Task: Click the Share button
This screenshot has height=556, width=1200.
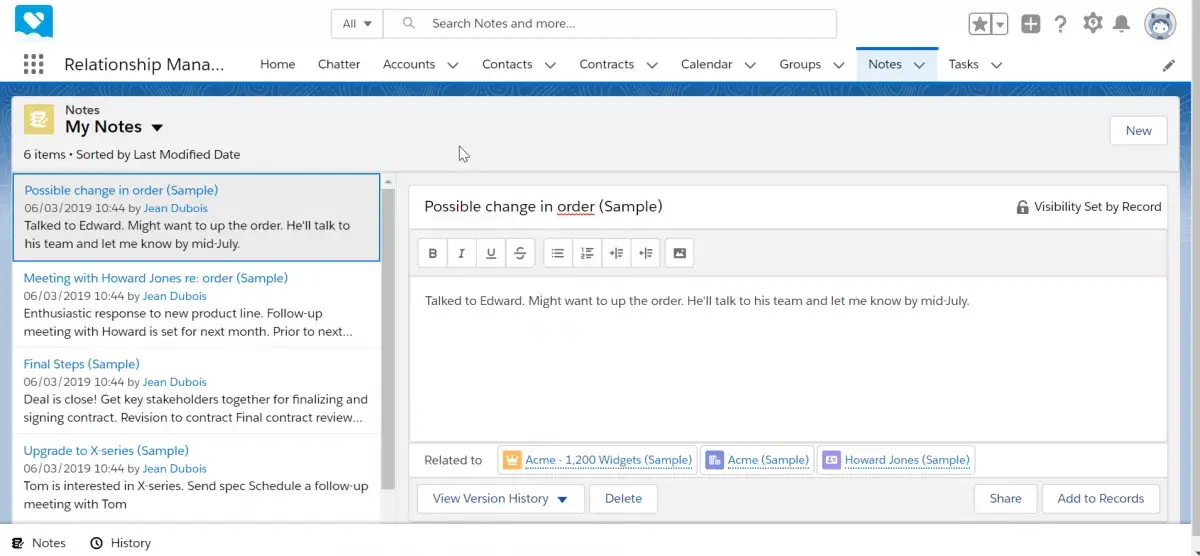Action: coord(1005,499)
